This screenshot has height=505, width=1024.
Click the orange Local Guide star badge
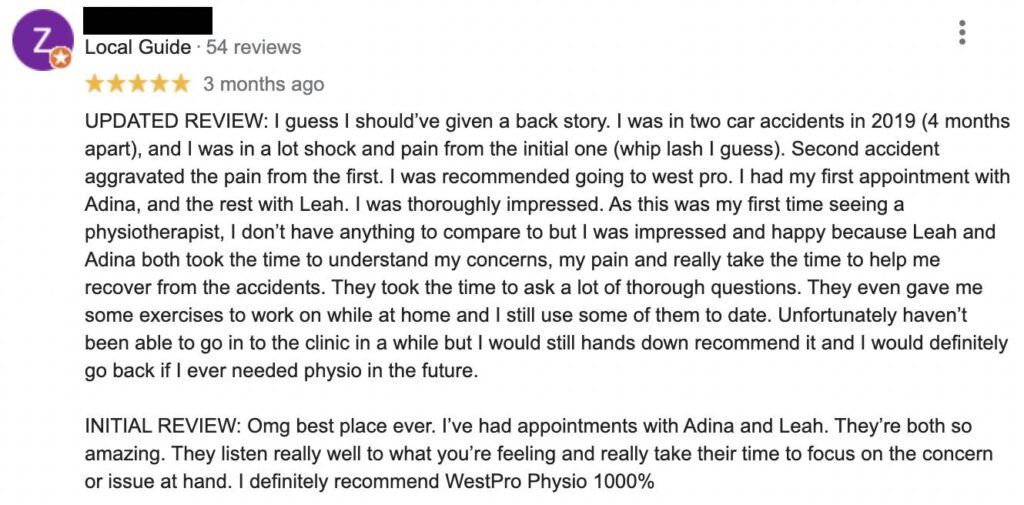pos(60,58)
